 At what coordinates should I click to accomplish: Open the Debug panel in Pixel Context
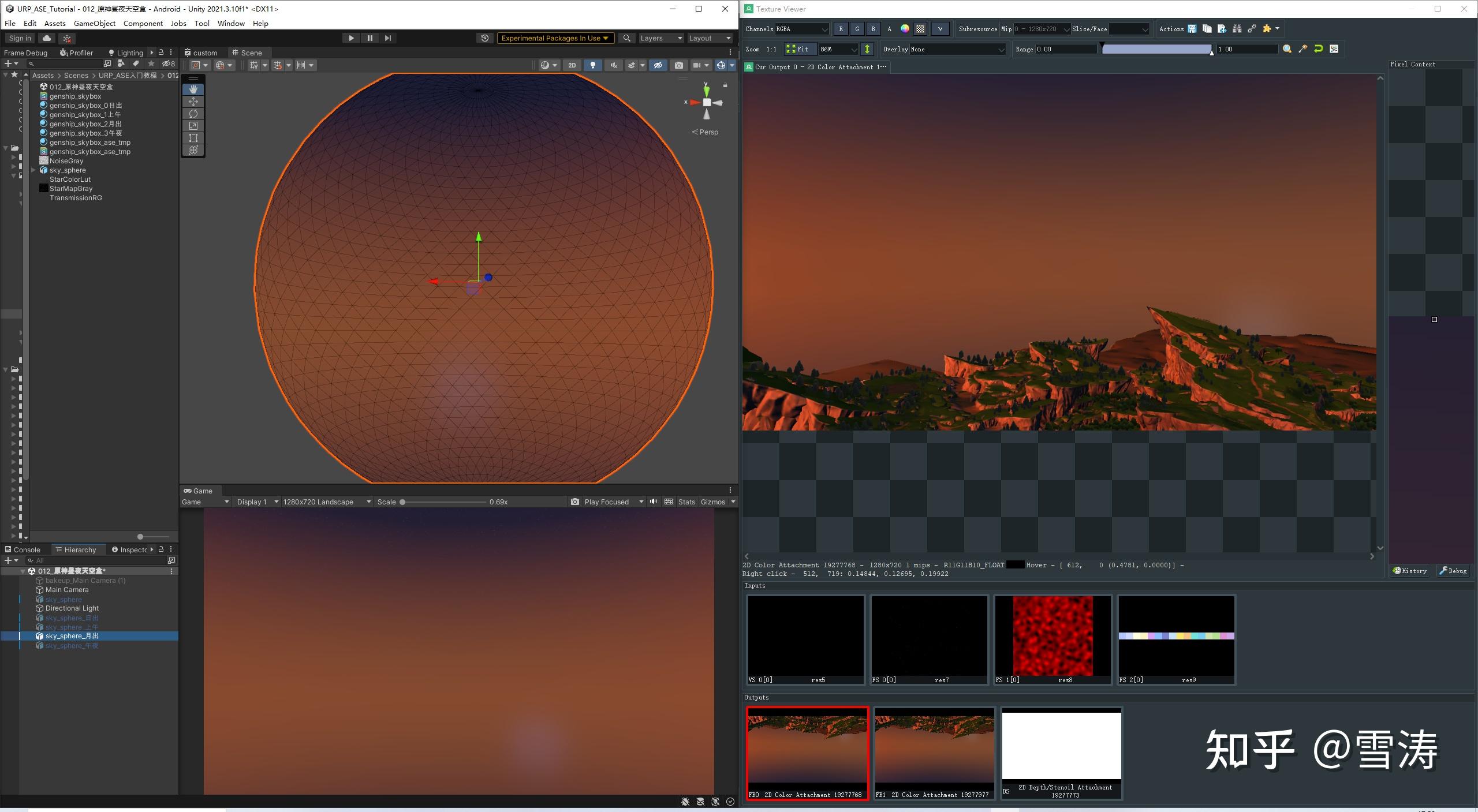click(x=1453, y=570)
